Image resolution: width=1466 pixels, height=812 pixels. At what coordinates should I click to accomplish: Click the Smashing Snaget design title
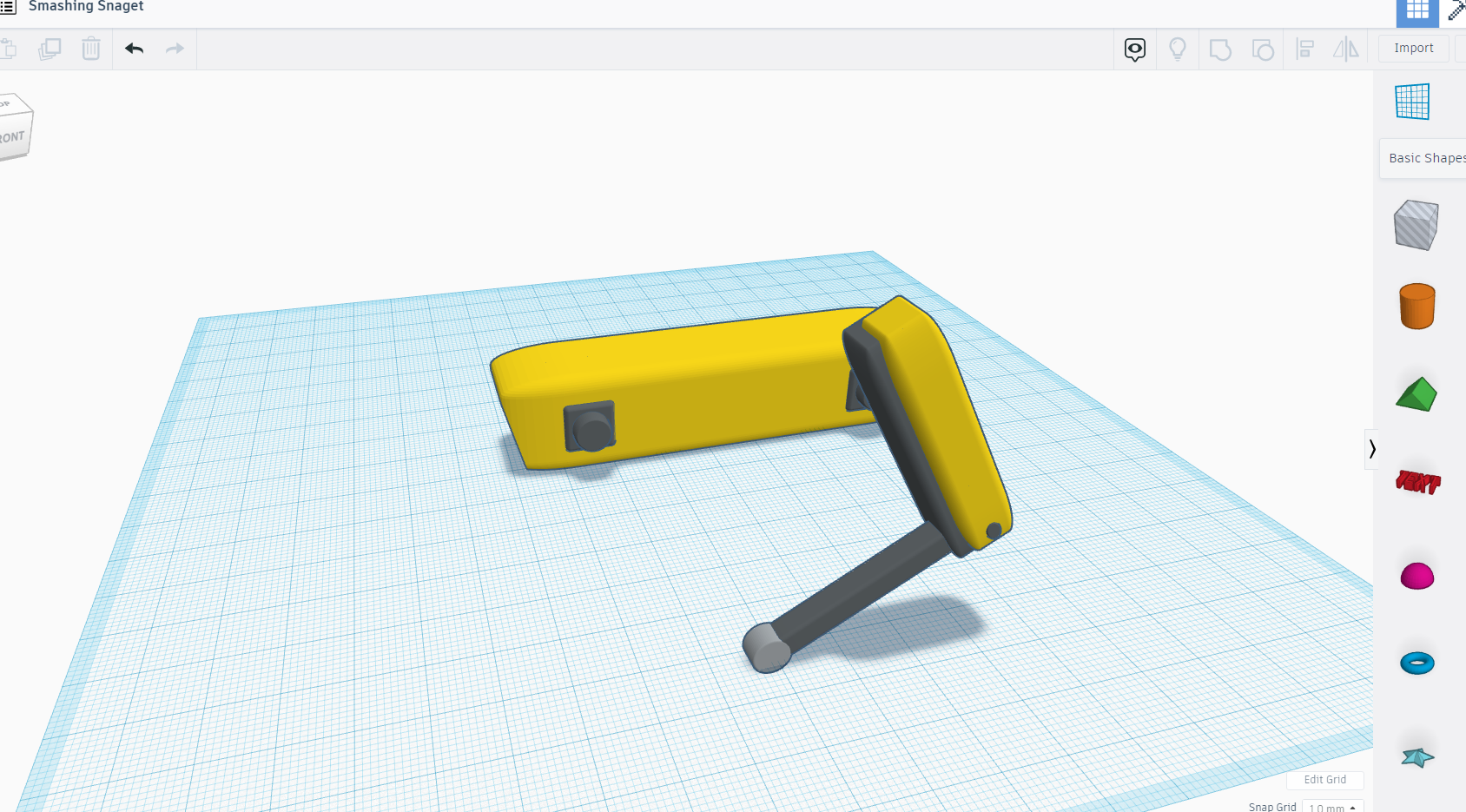point(86,7)
